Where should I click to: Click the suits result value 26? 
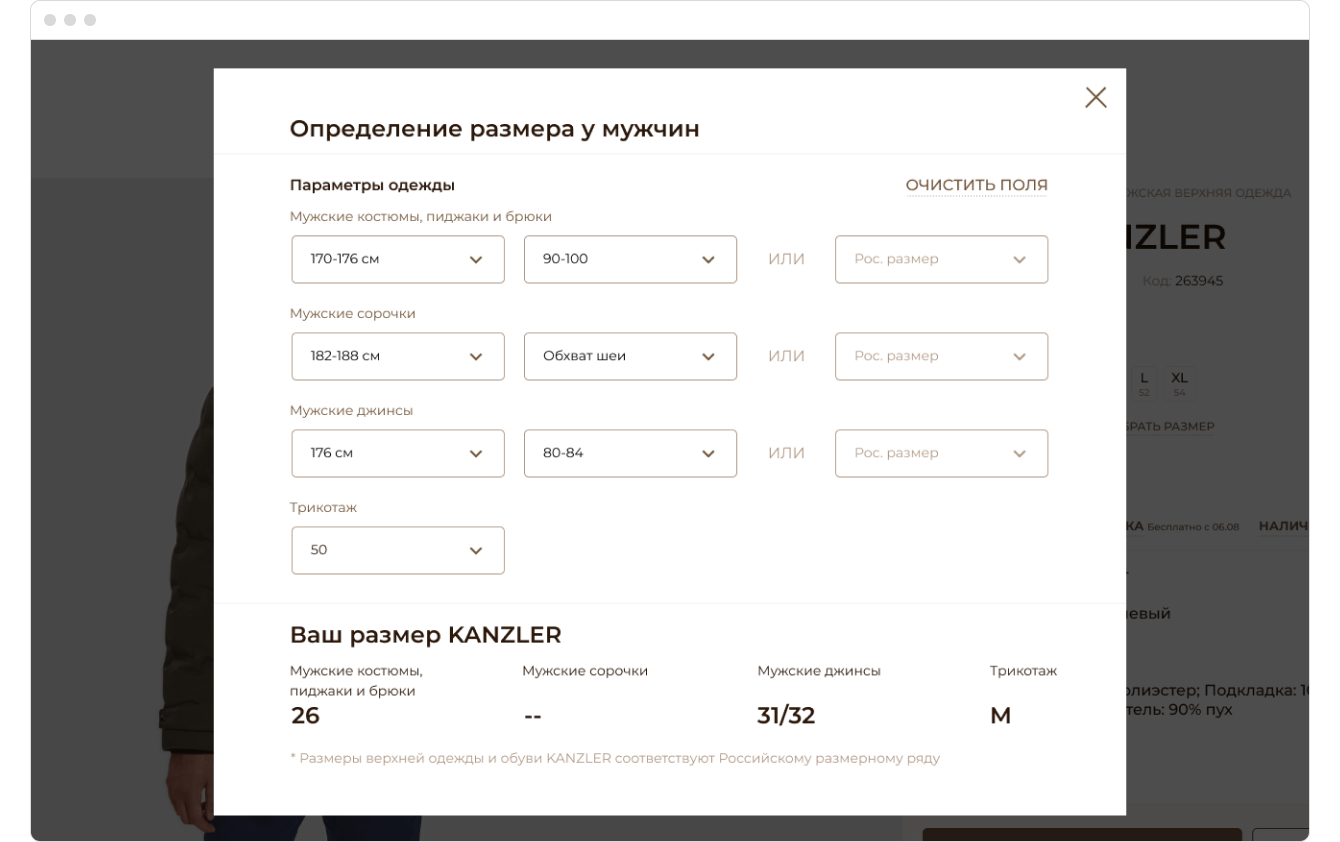pos(305,716)
